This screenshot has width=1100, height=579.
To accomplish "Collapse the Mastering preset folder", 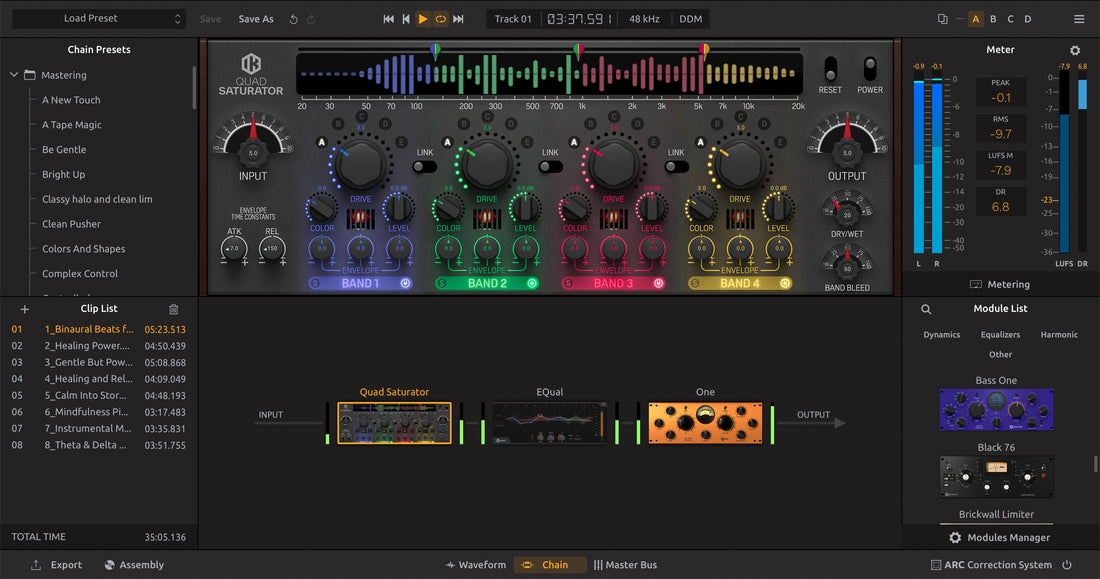I will tap(14, 75).
